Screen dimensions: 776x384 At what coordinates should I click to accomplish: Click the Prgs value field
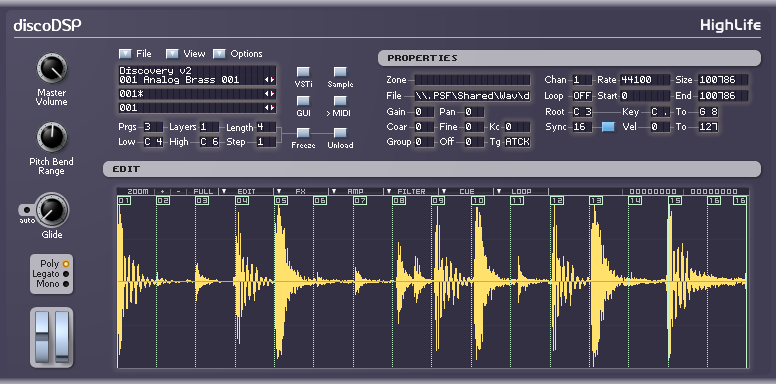tap(153, 127)
